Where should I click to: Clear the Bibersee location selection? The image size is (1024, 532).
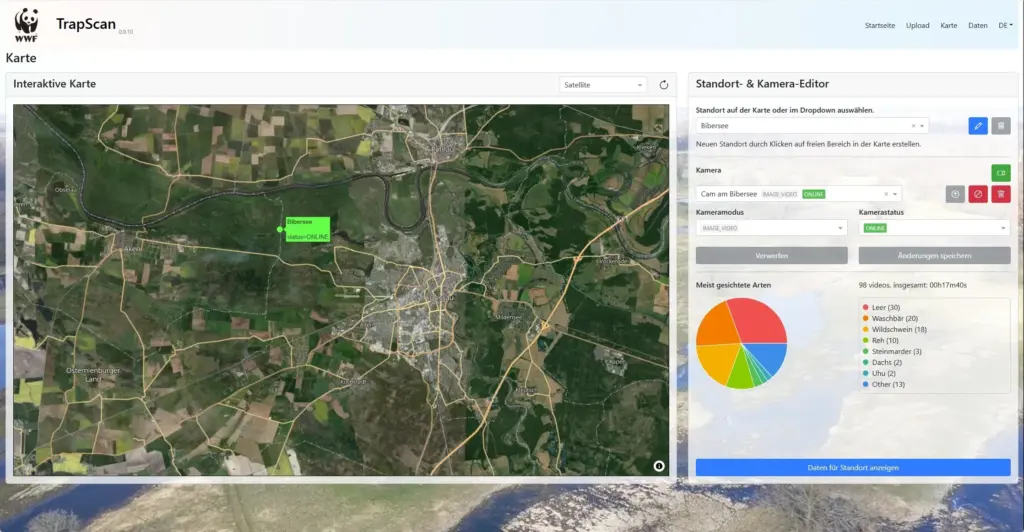tap(913, 126)
